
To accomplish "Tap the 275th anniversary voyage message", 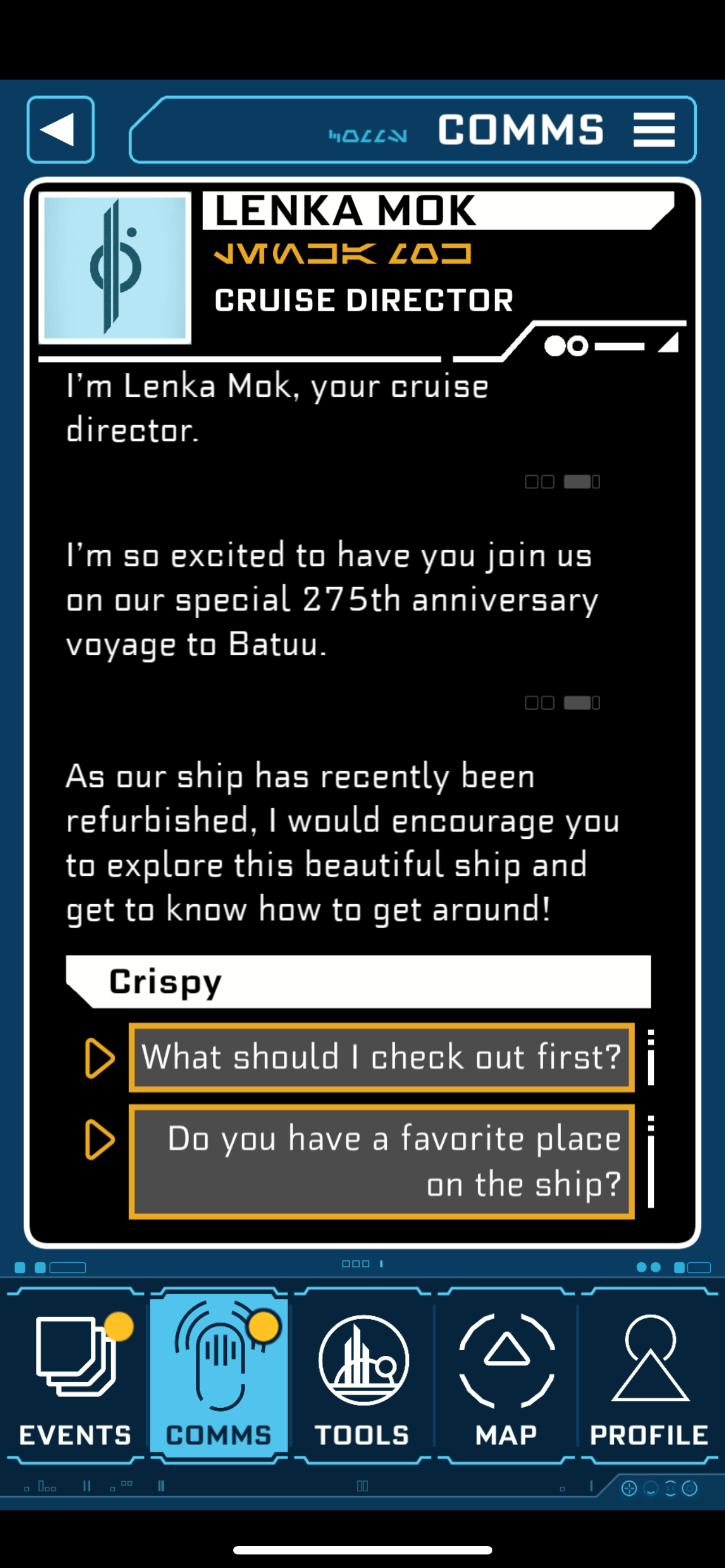I will [333, 599].
